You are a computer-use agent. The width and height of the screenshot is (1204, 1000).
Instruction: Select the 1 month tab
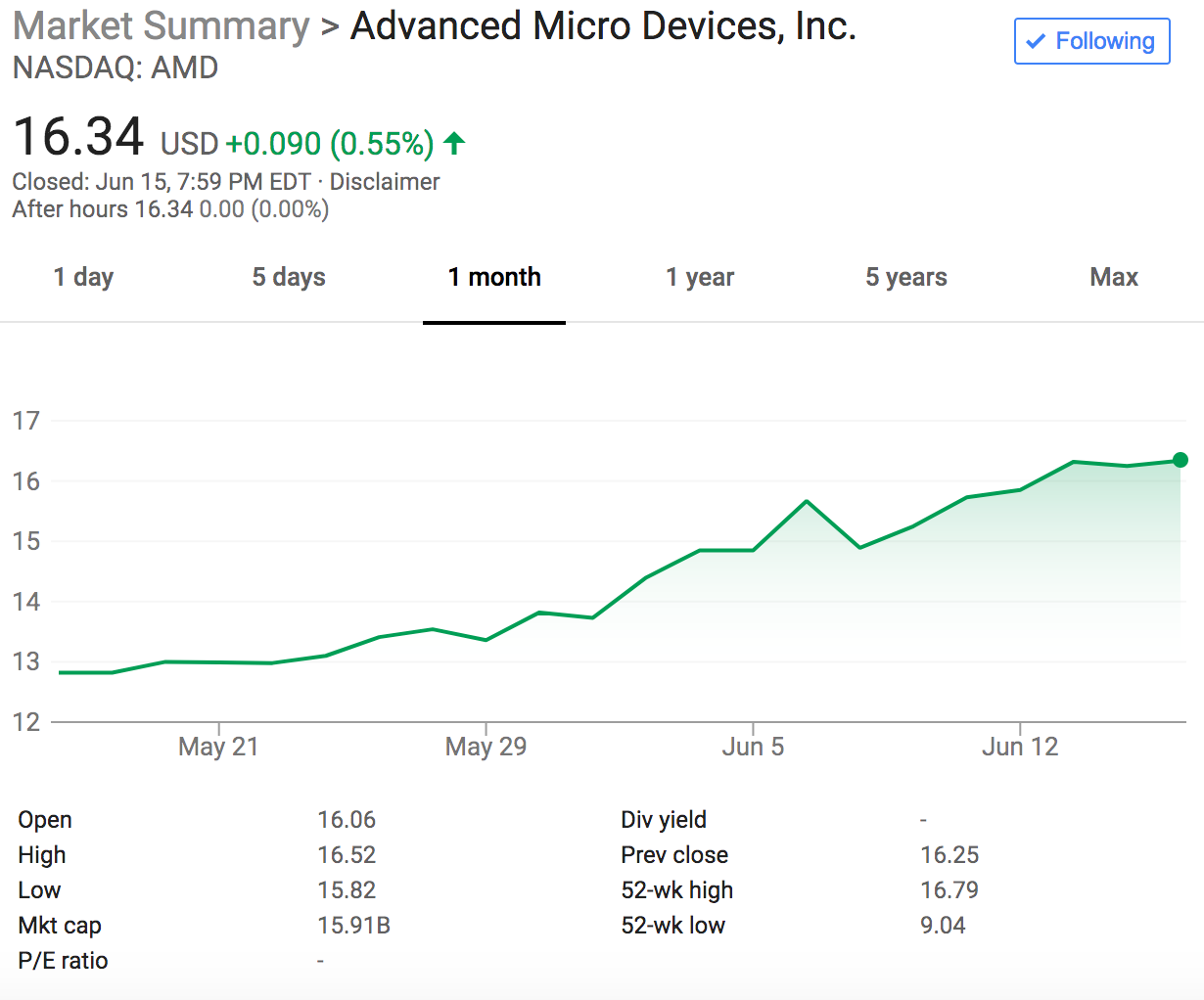pyautogui.click(x=494, y=278)
